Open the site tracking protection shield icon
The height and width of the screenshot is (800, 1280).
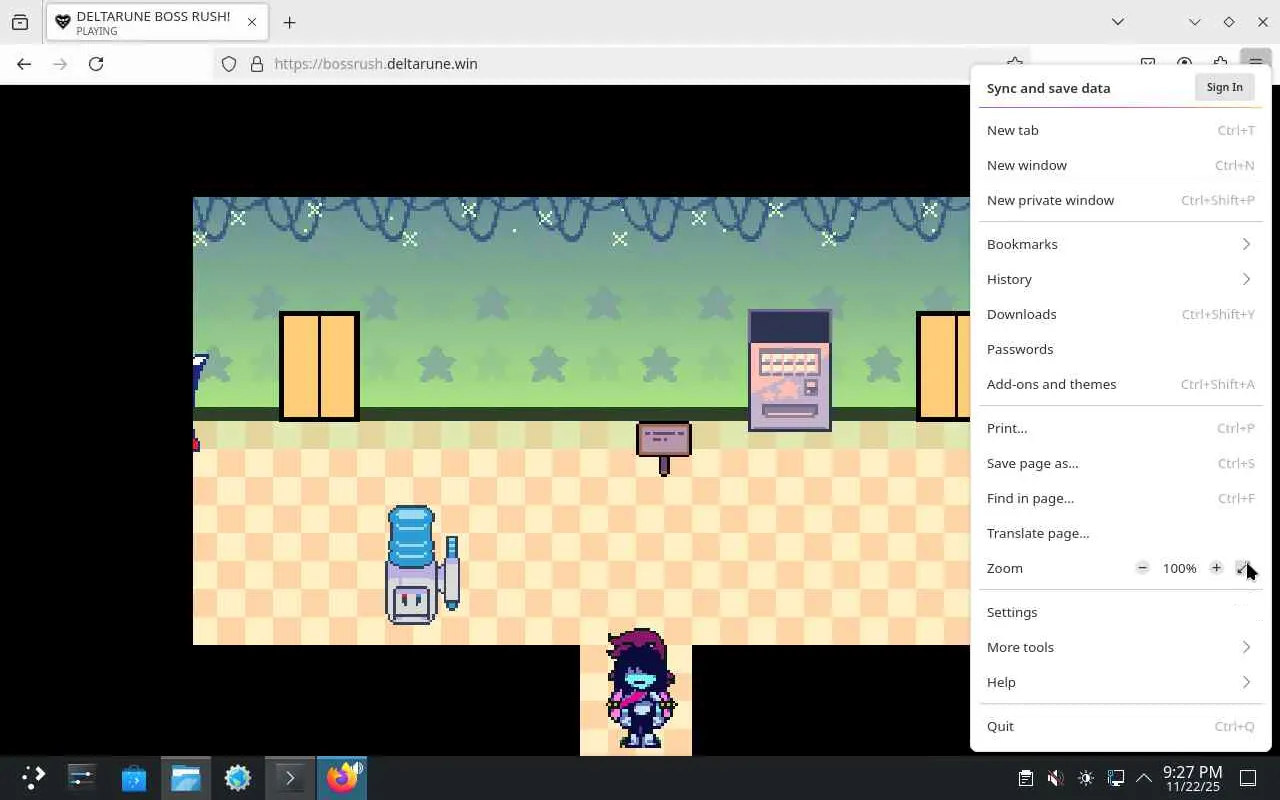(x=229, y=64)
